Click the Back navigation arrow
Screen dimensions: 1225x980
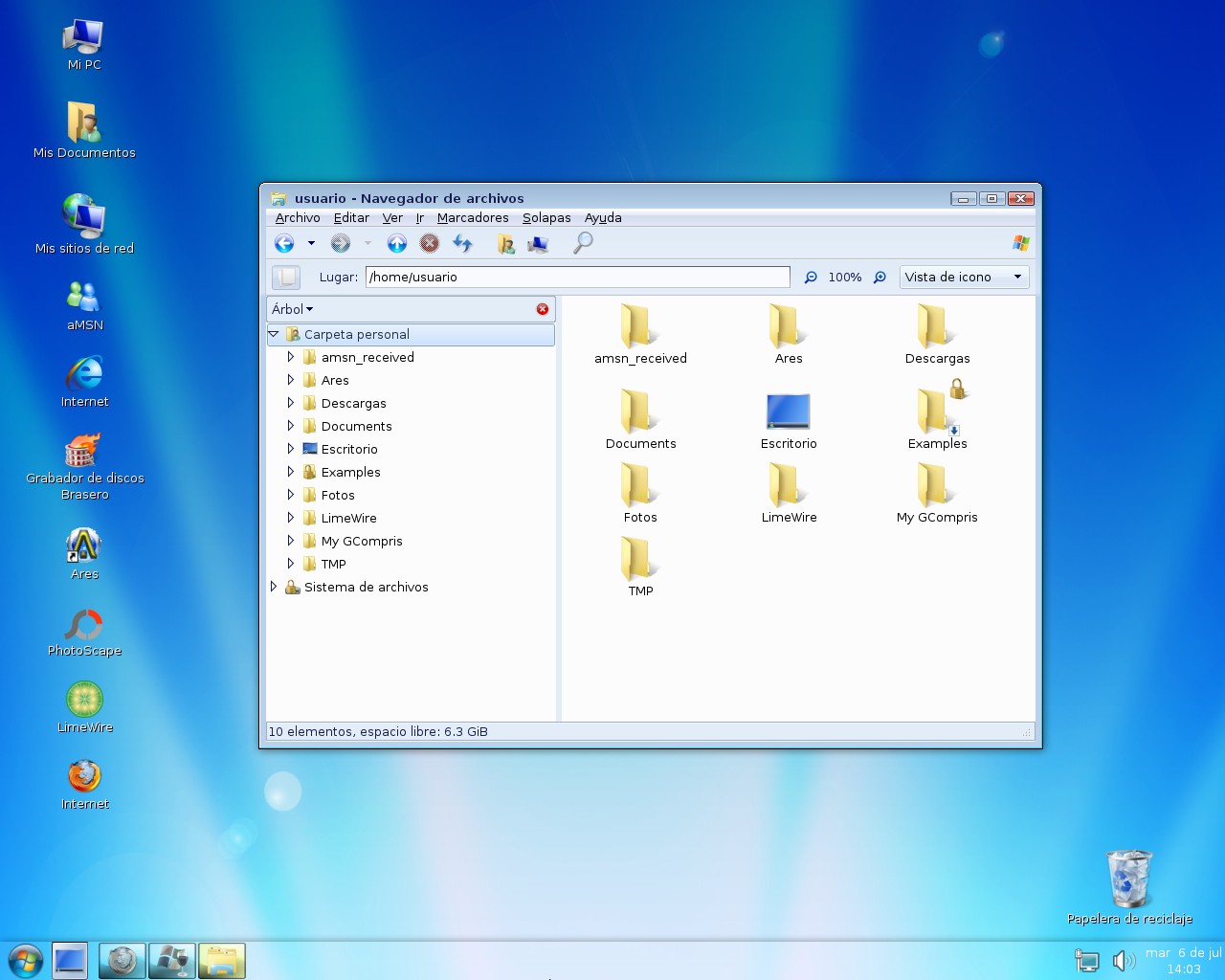click(284, 243)
